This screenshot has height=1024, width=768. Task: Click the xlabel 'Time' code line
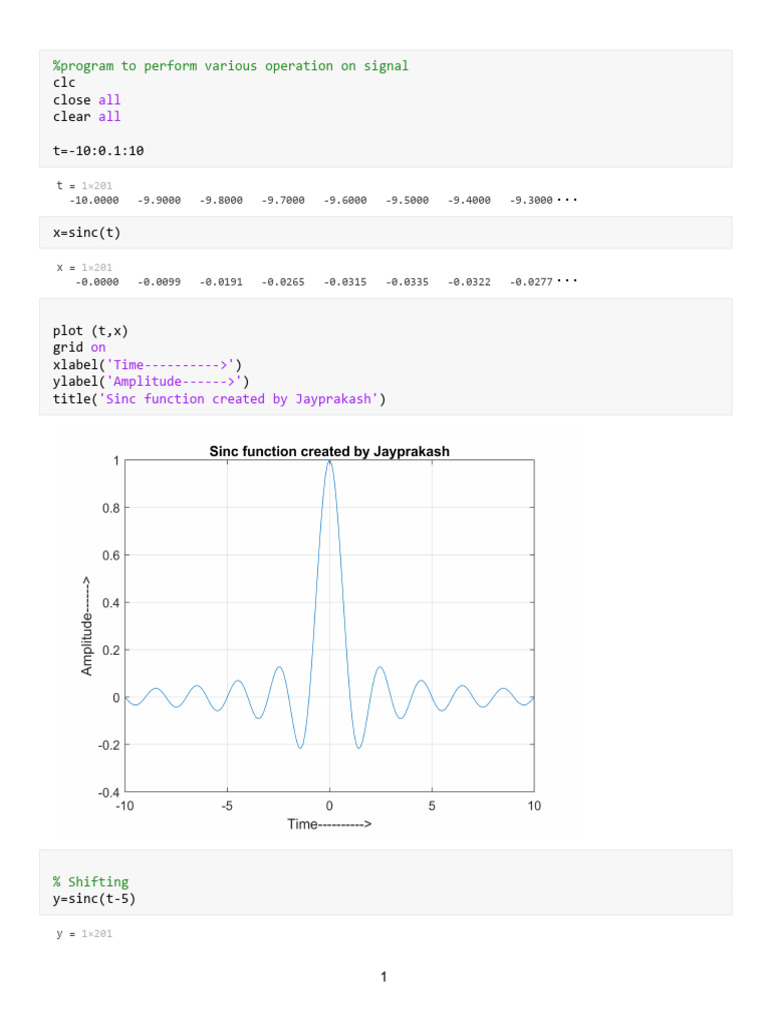pos(148,364)
